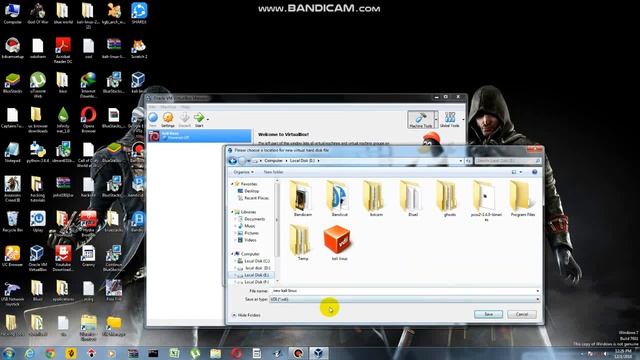Click Start in the VirtualBox toolbar

(x=199, y=120)
